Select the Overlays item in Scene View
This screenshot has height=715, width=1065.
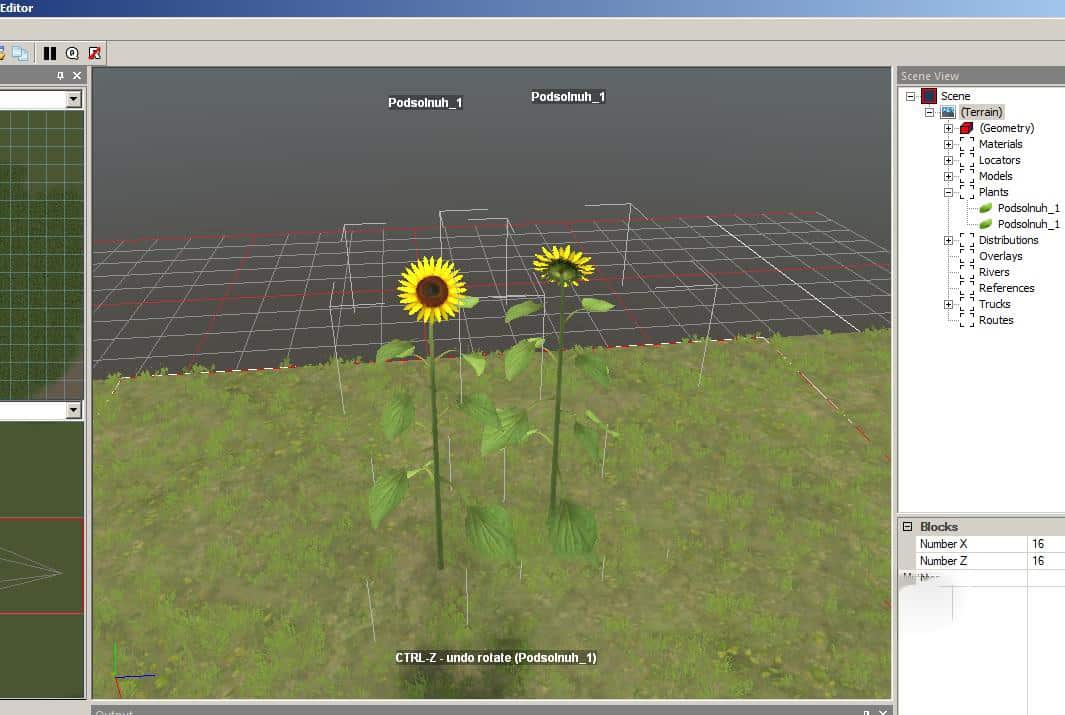coord(1000,256)
